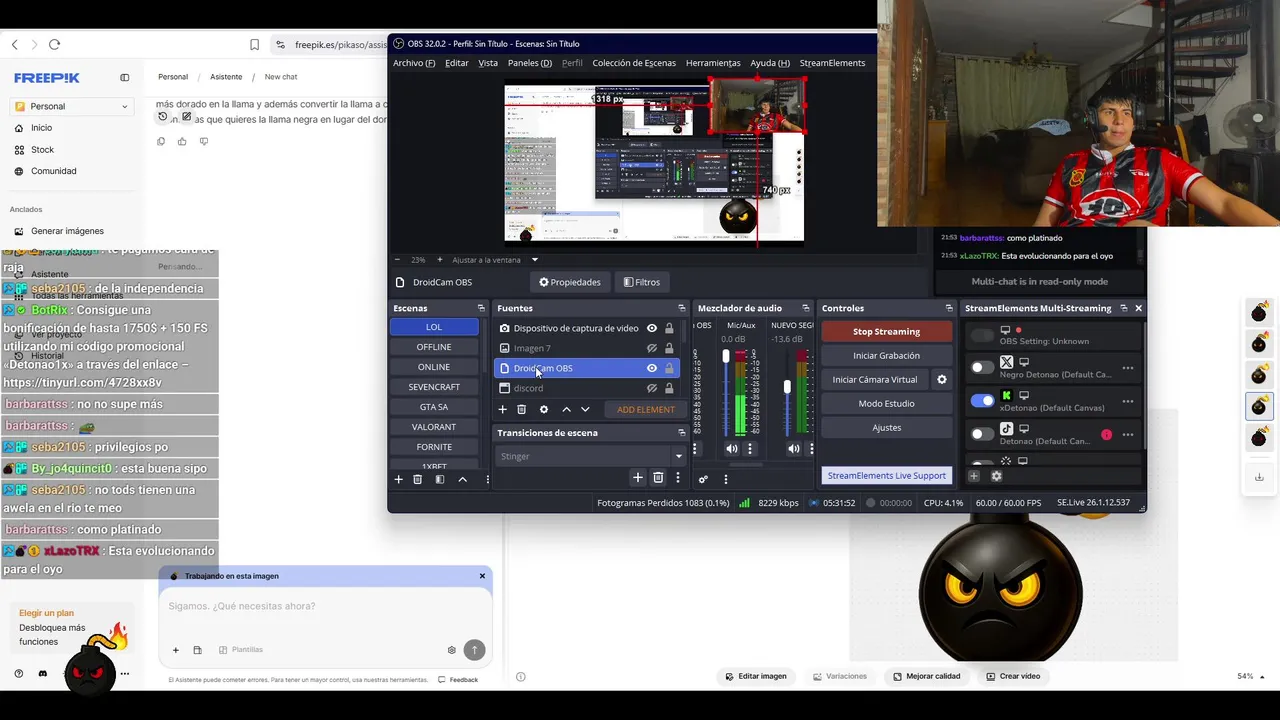Delete the scene transition with trash icon
The width and height of the screenshot is (1280, 720).
pyautogui.click(x=658, y=478)
